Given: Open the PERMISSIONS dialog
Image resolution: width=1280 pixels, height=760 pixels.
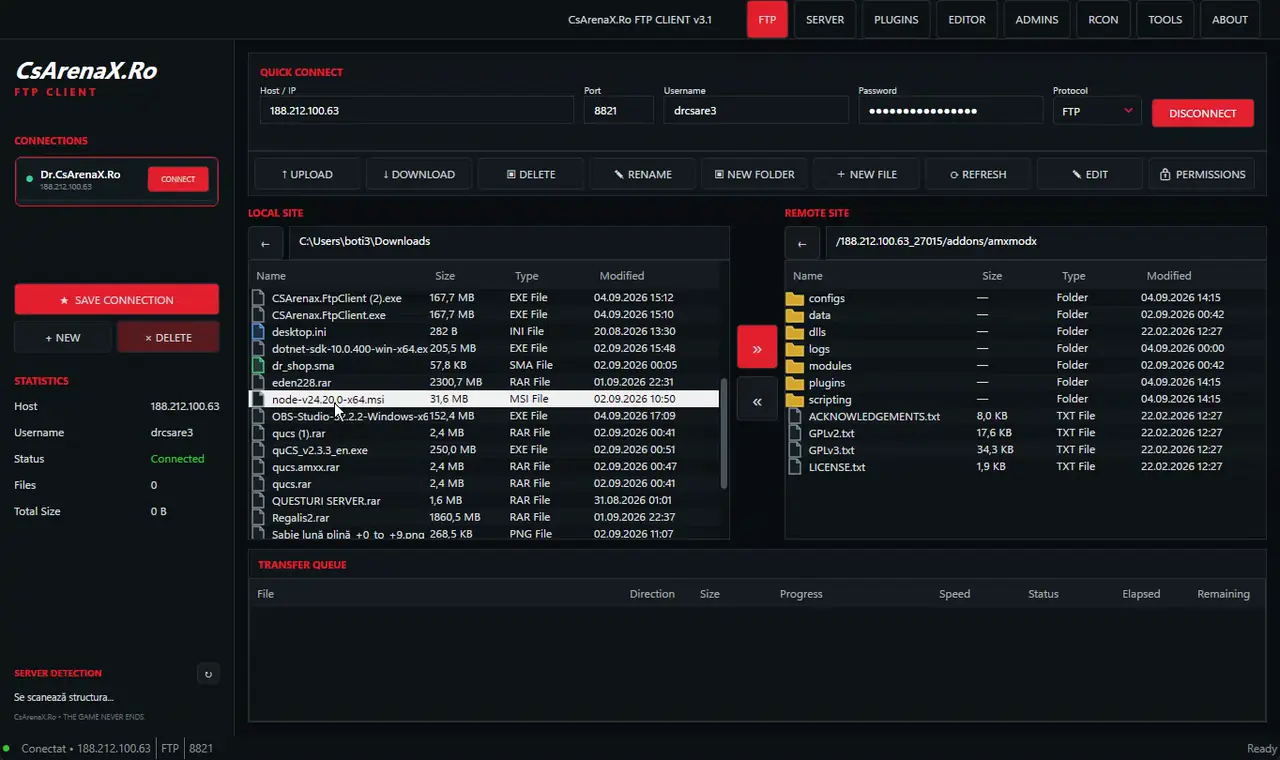Looking at the screenshot, I should [x=1202, y=174].
